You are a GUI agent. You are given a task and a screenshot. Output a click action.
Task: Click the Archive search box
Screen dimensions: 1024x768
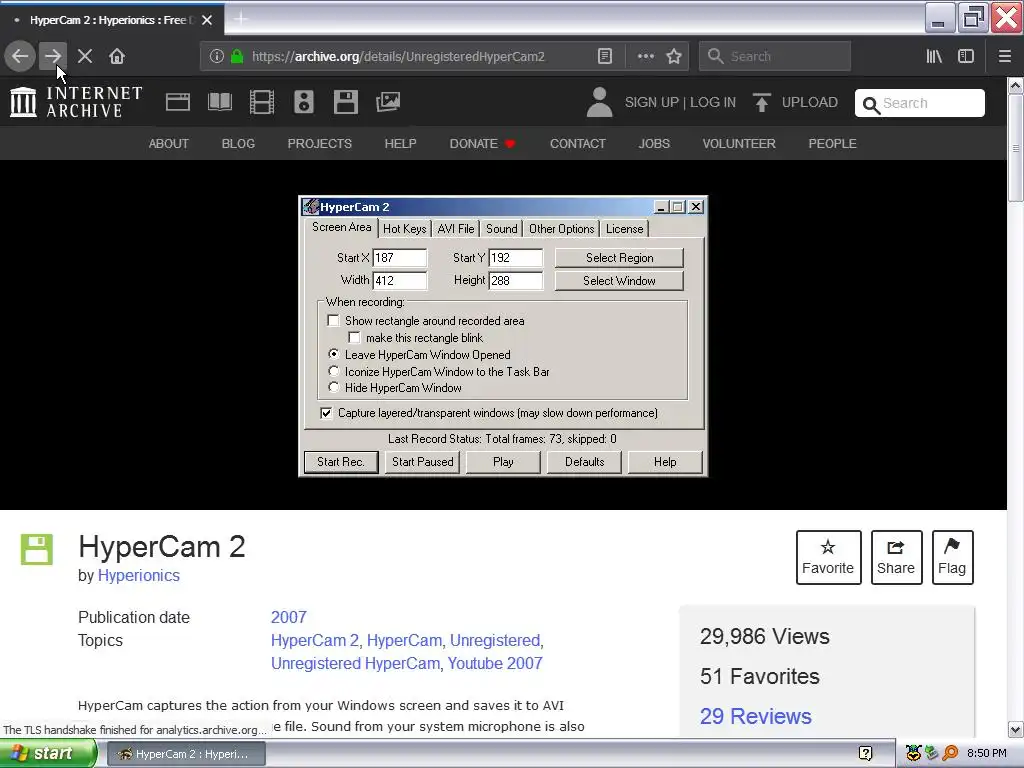point(920,103)
